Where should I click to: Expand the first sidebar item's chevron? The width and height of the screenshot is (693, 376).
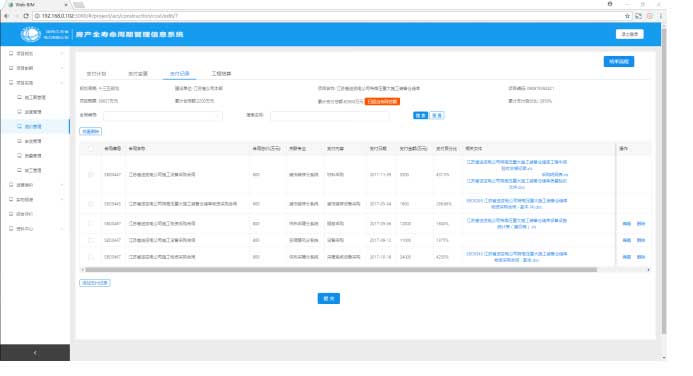coord(61,53)
